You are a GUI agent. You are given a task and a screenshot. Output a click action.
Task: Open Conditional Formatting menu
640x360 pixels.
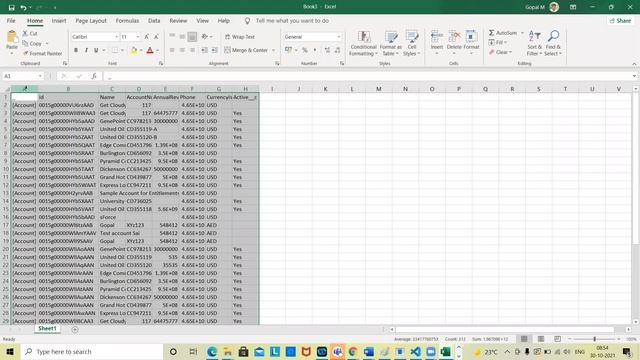(x=363, y=43)
